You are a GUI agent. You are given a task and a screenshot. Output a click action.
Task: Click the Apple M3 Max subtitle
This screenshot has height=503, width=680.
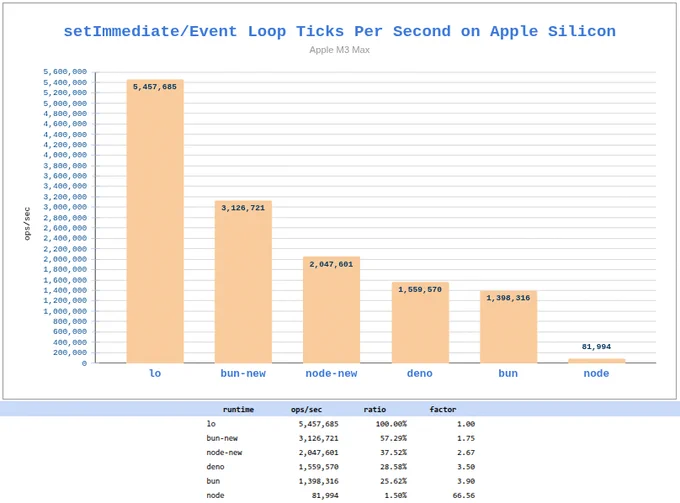[x=340, y=50]
